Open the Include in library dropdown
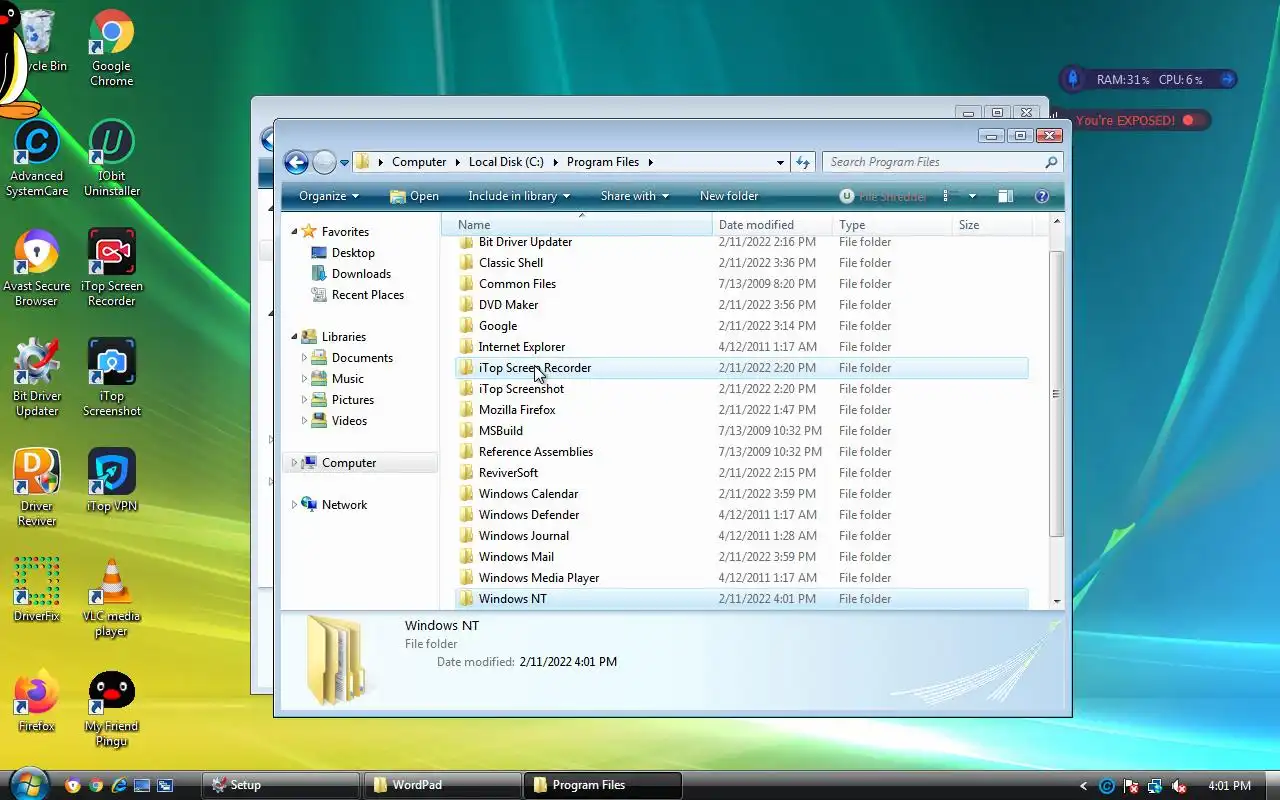This screenshot has width=1280, height=800. coord(519,196)
